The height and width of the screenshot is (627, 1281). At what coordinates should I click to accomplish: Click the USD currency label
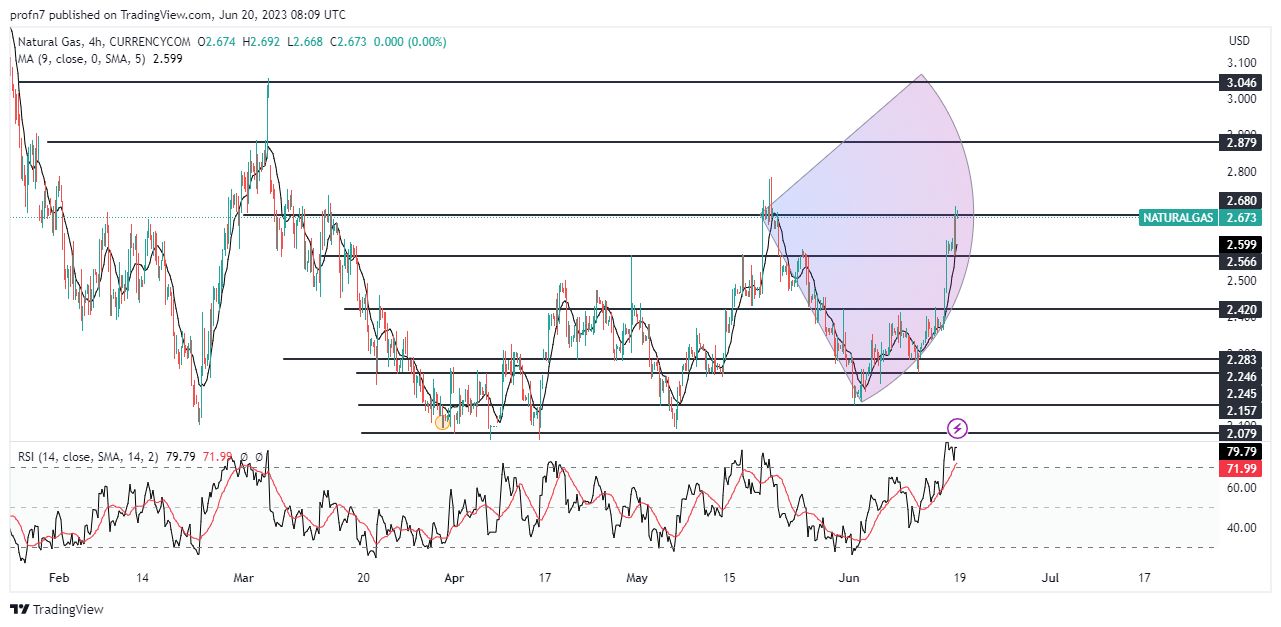pos(1240,42)
